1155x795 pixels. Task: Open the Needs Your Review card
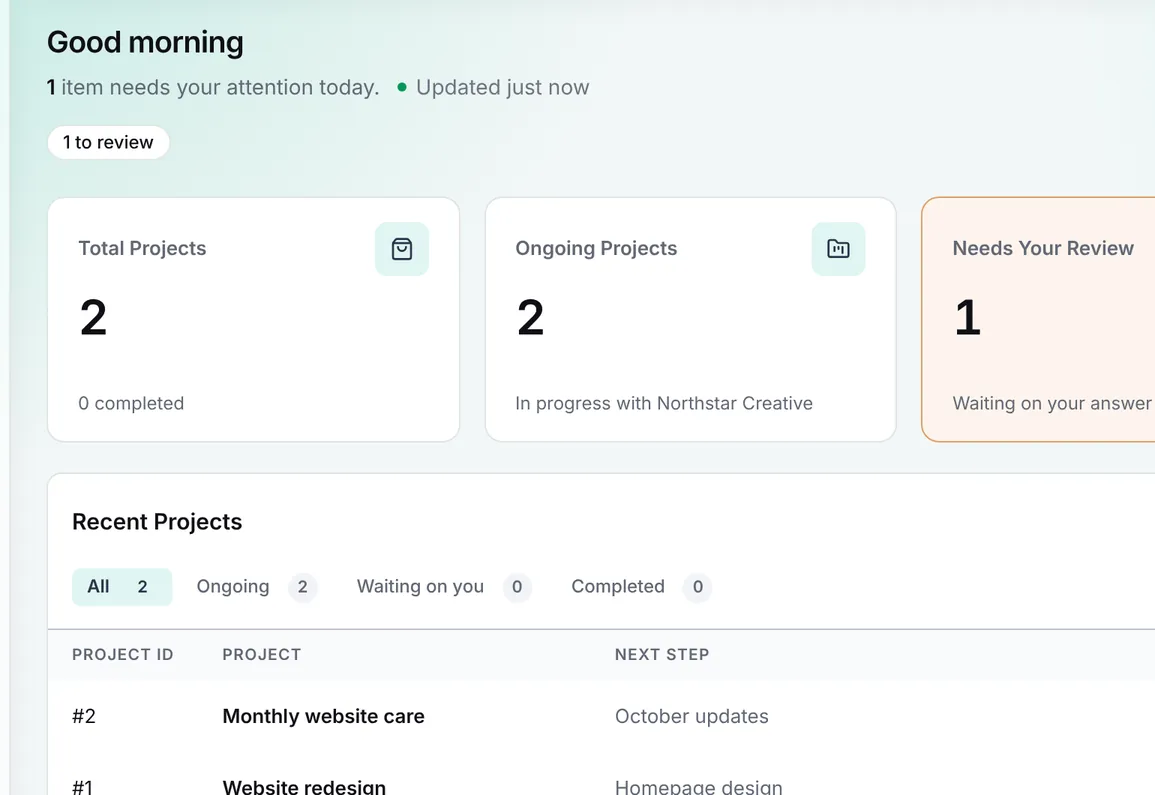1038,320
